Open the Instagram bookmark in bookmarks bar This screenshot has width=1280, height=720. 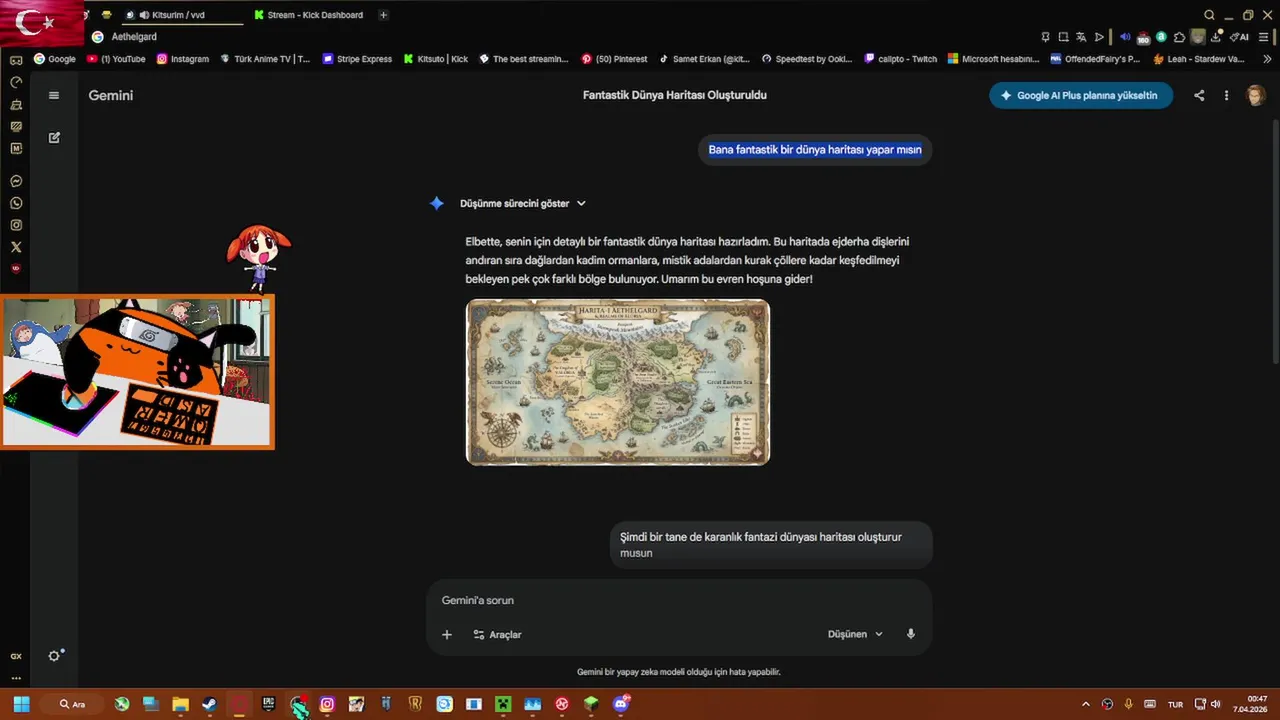[183, 59]
